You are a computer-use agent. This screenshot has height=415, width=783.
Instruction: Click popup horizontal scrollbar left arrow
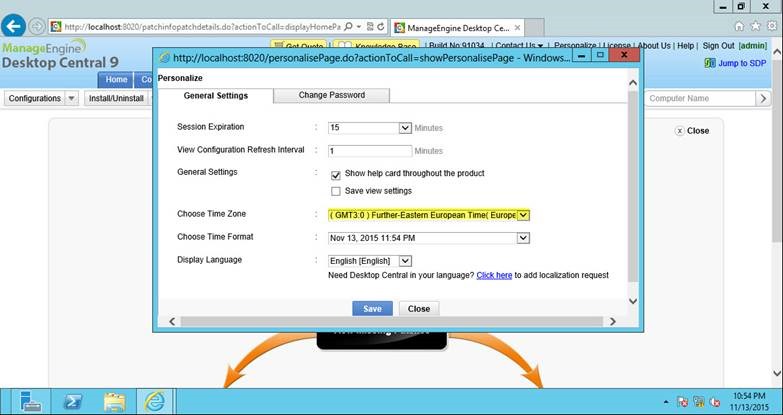point(172,322)
